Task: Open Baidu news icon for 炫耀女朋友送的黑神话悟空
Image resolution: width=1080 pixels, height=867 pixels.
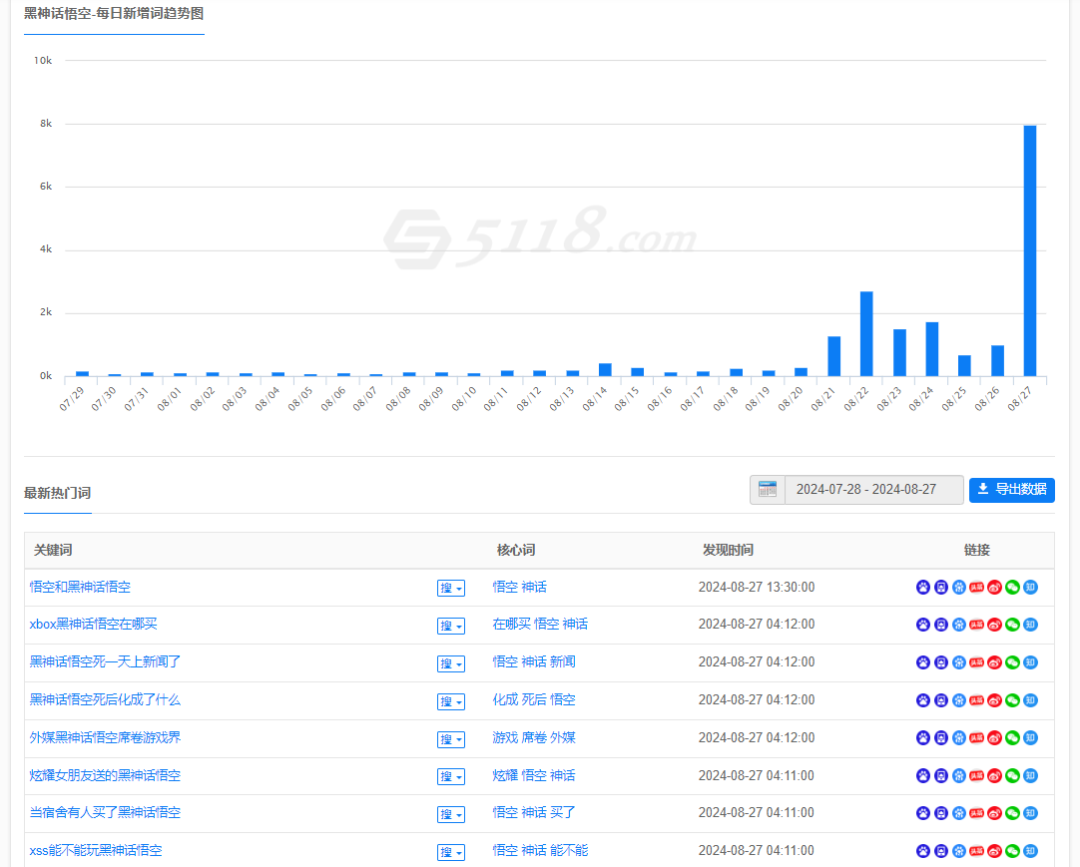Action: 959,775
